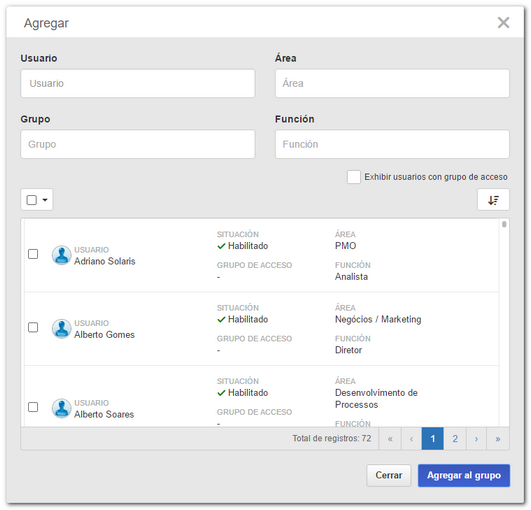This screenshot has width=531, height=510.
Task: Click Alberto Gomes user avatar icon
Action: coord(61,328)
